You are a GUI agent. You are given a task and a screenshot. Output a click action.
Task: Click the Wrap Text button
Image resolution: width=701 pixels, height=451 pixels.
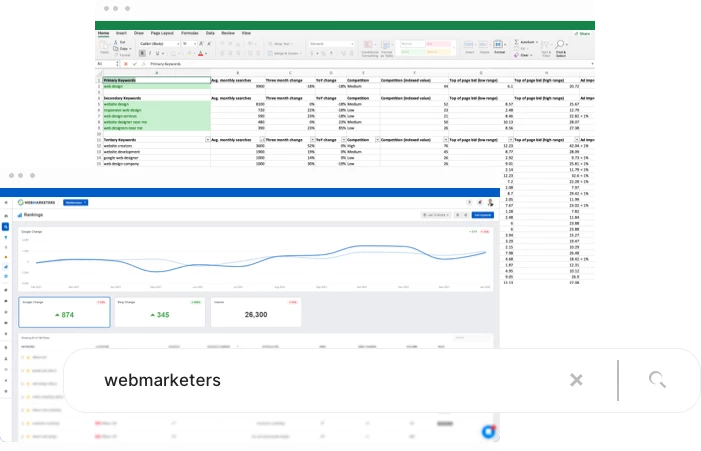[x=280, y=44]
